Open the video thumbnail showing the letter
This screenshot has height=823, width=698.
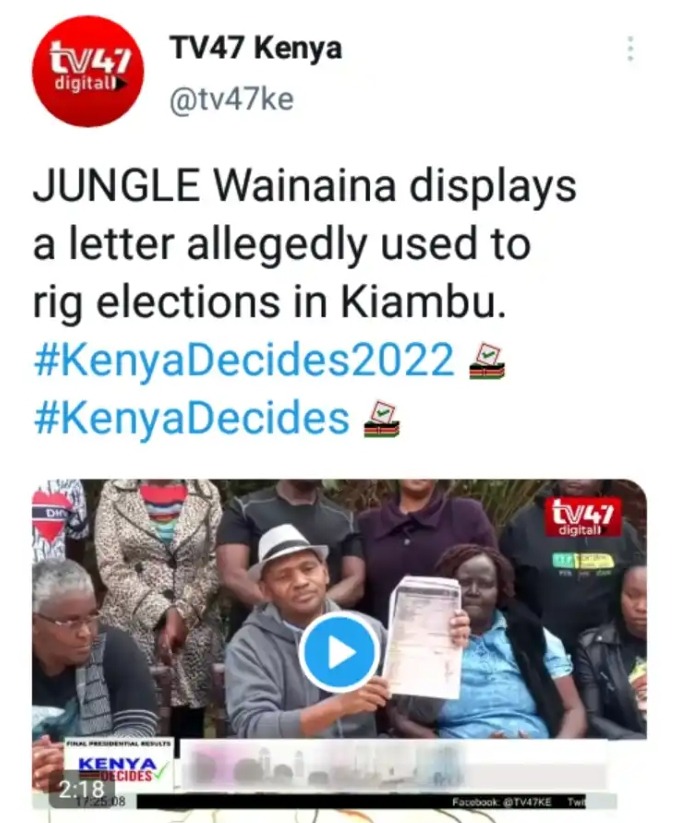click(x=340, y=643)
